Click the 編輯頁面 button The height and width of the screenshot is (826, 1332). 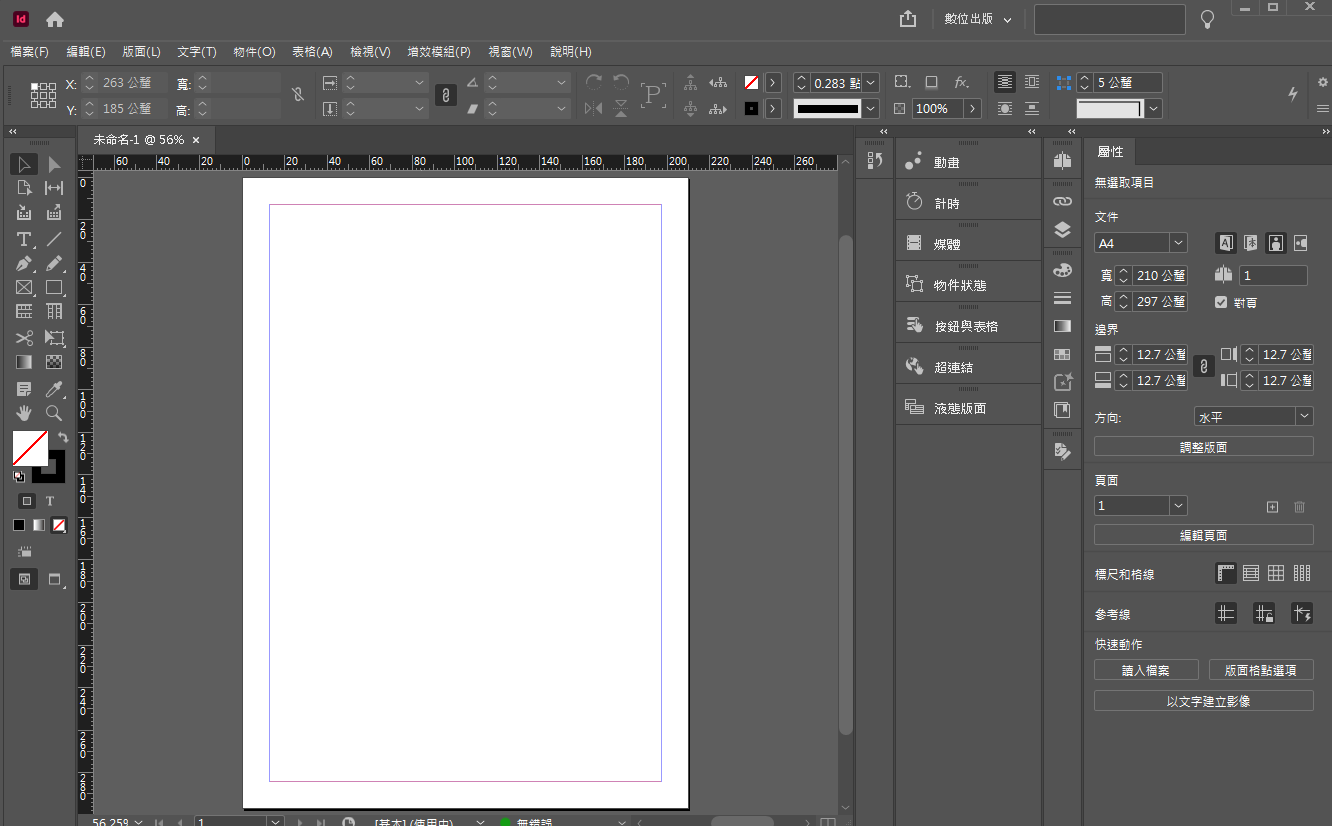pyautogui.click(x=1204, y=535)
